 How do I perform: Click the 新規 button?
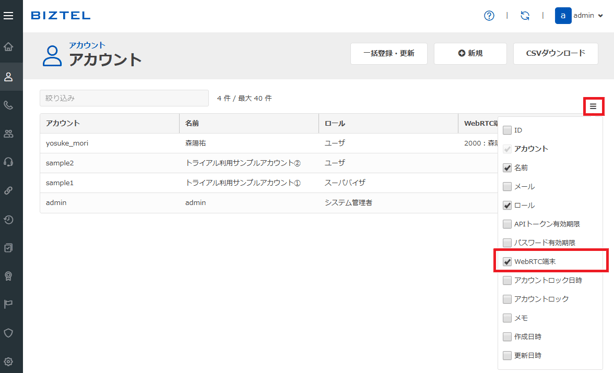[x=470, y=53]
